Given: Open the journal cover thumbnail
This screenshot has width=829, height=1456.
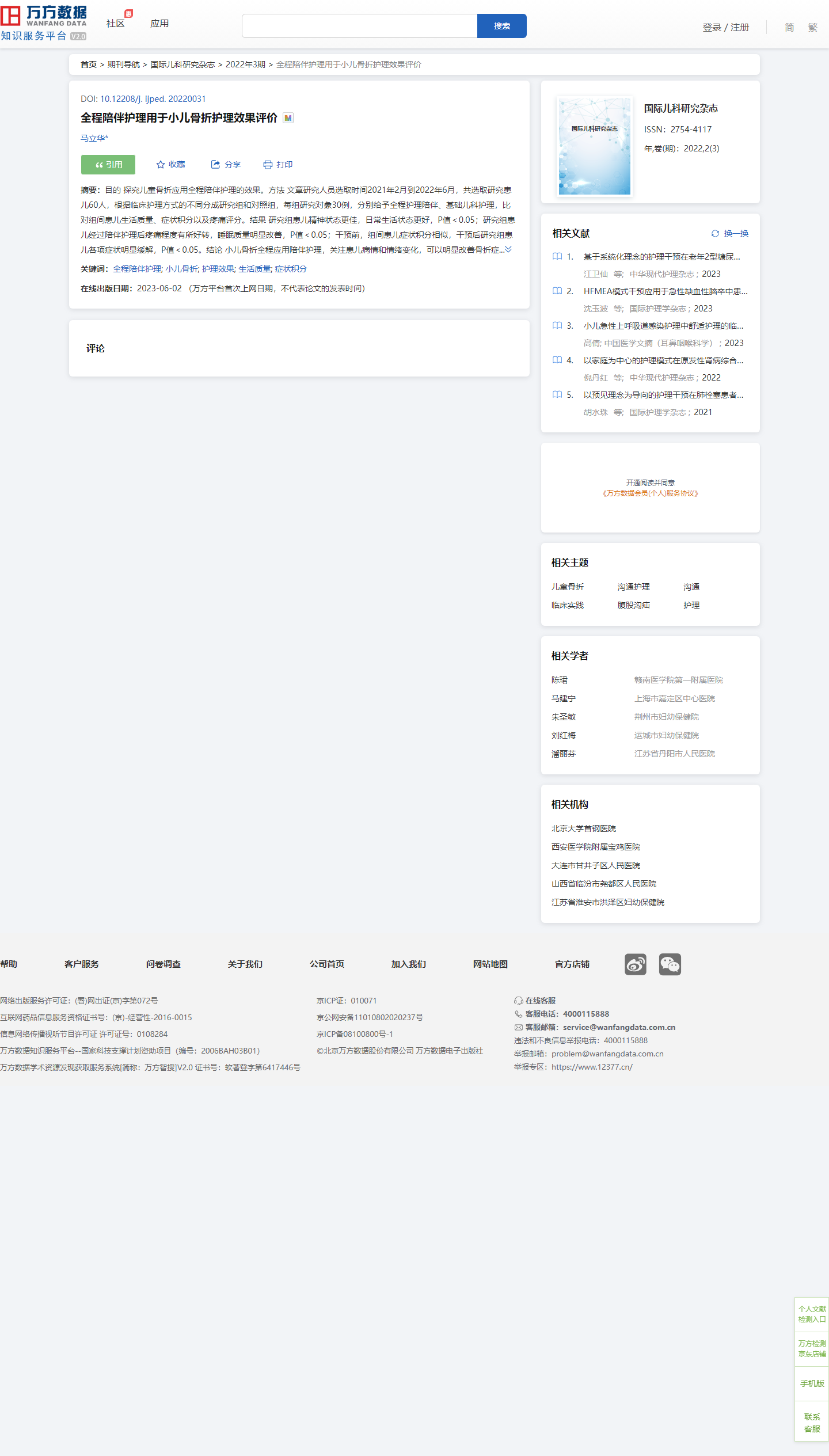Looking at the screenshot, I should tap(595, 146).
